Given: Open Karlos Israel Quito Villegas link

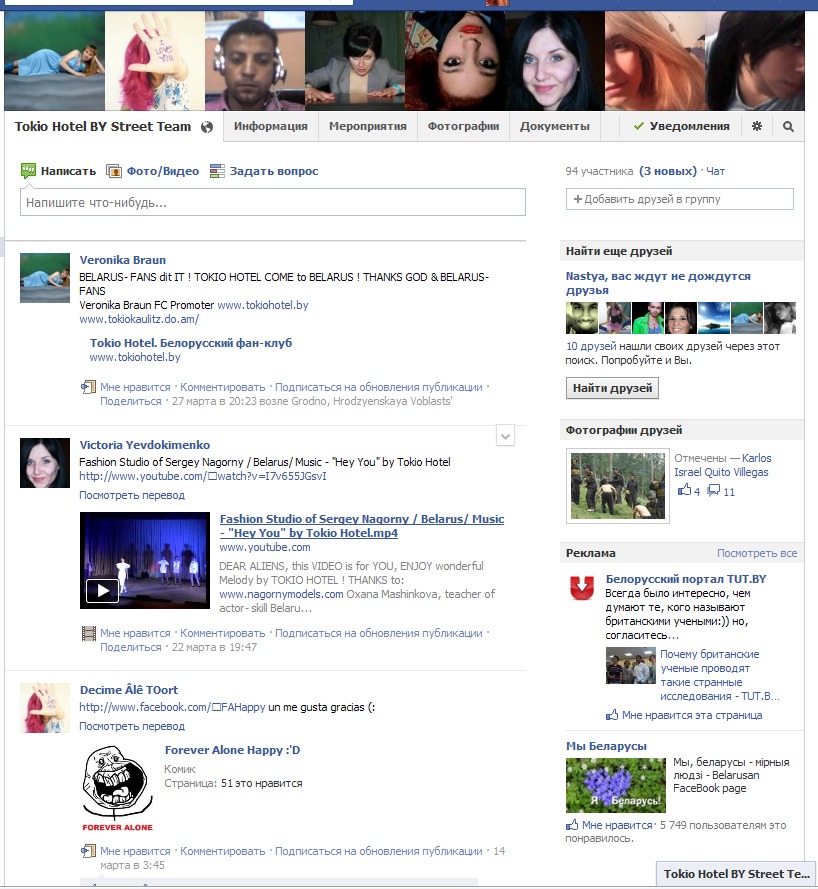Looking at the screenshot, I should pyautogui.click(x=721, y=465).
